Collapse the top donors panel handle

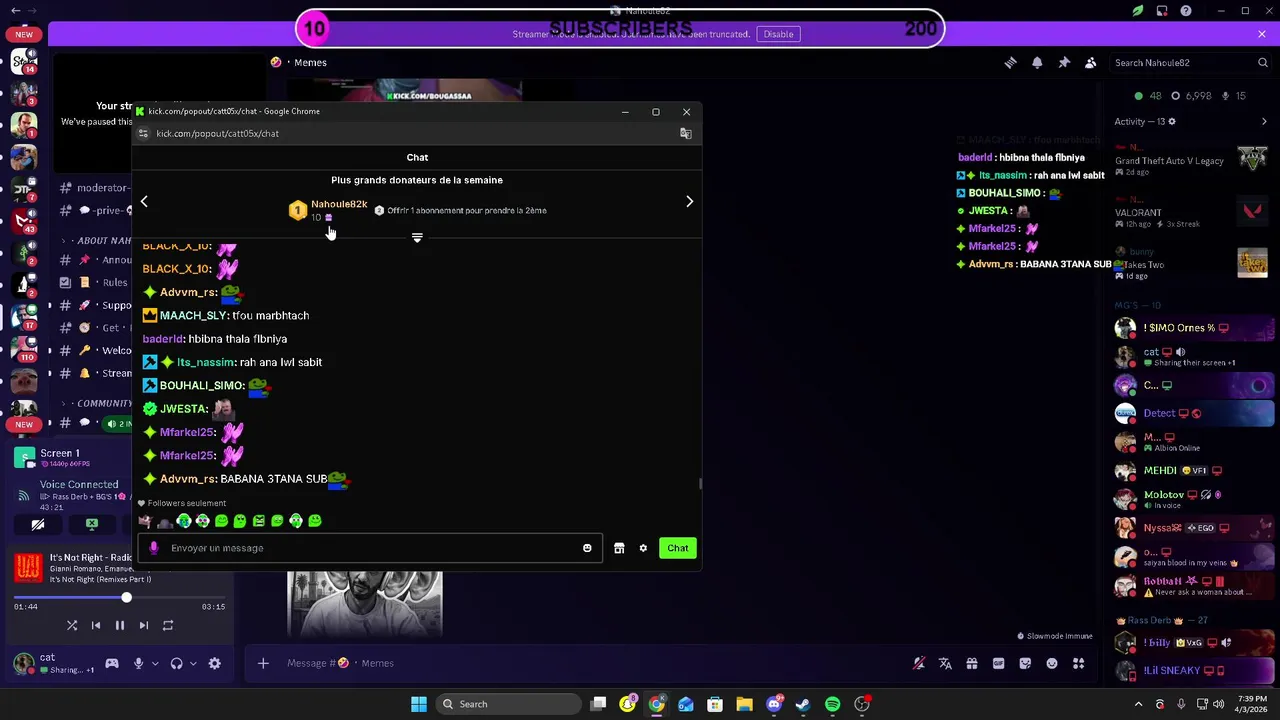417,238
